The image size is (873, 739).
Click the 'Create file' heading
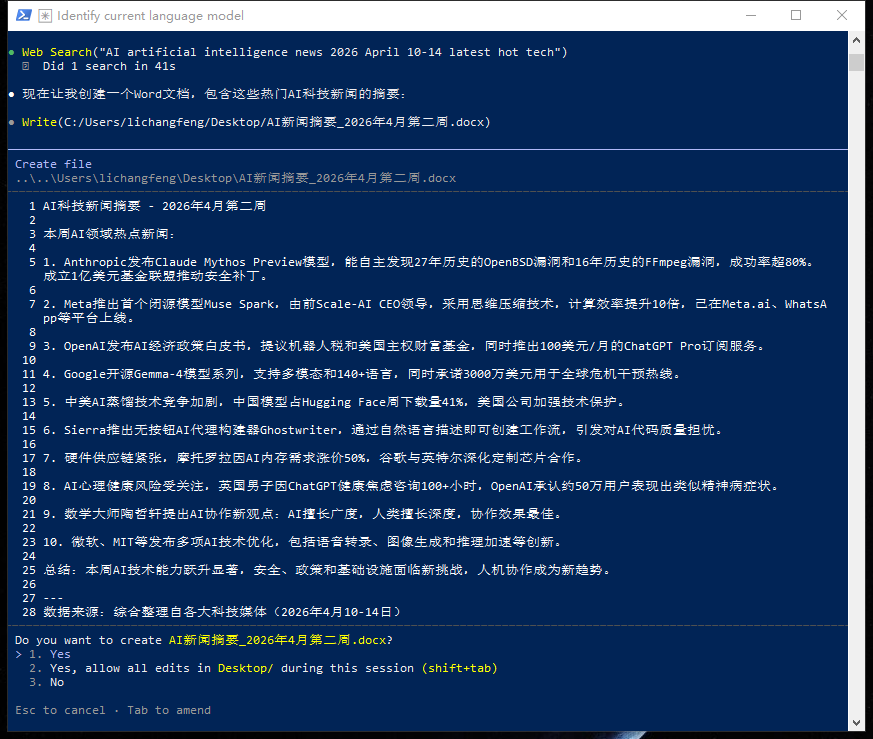pyautogui.click(x=53, y=164)
